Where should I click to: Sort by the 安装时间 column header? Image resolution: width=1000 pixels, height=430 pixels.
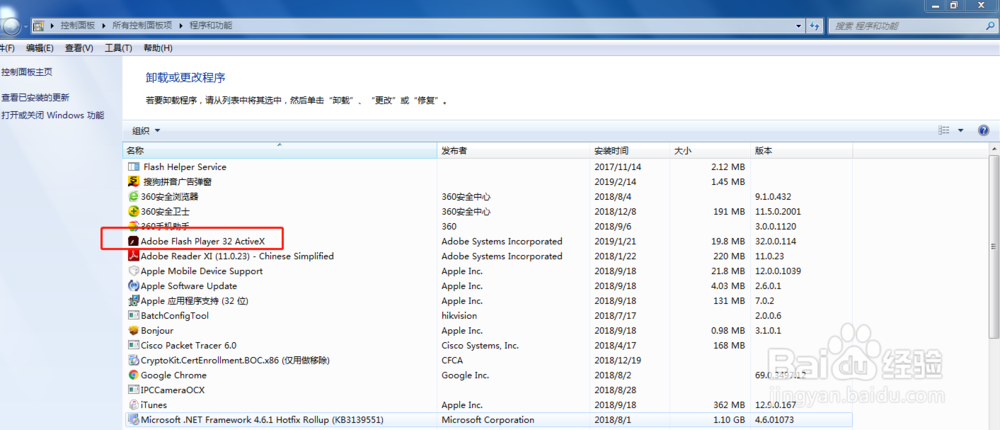point(630,151)
